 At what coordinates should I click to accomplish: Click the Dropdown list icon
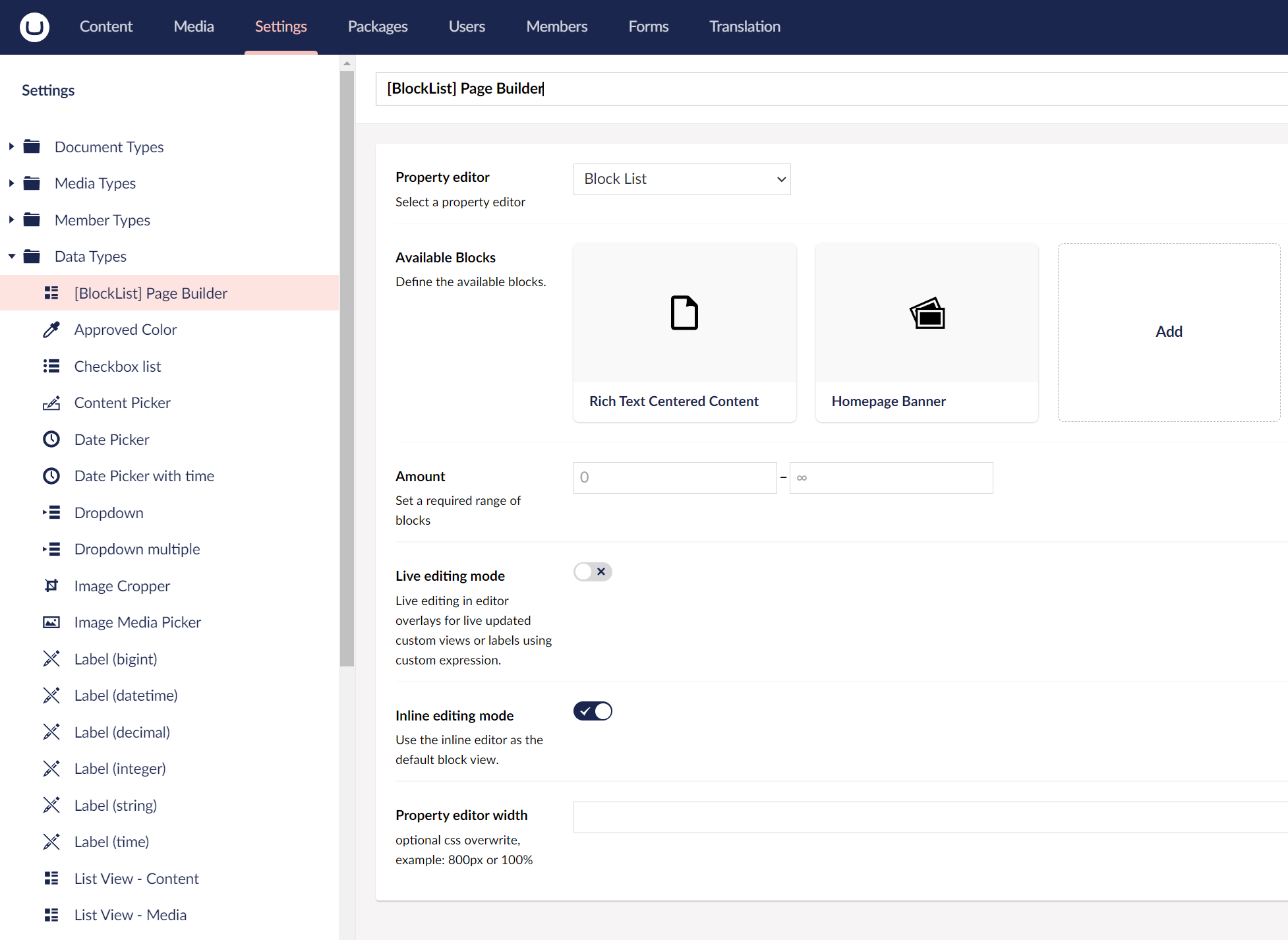[x=51, y=512]
